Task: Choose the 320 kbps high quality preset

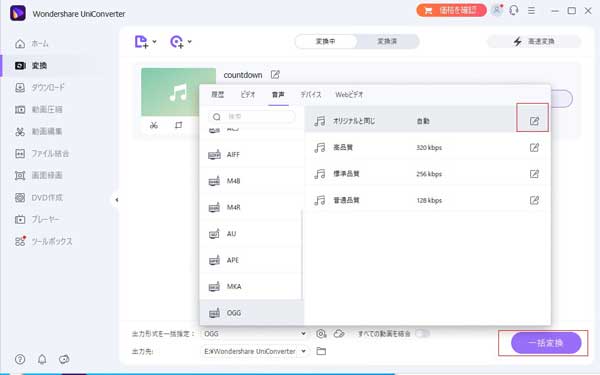Action: (427, 147)
